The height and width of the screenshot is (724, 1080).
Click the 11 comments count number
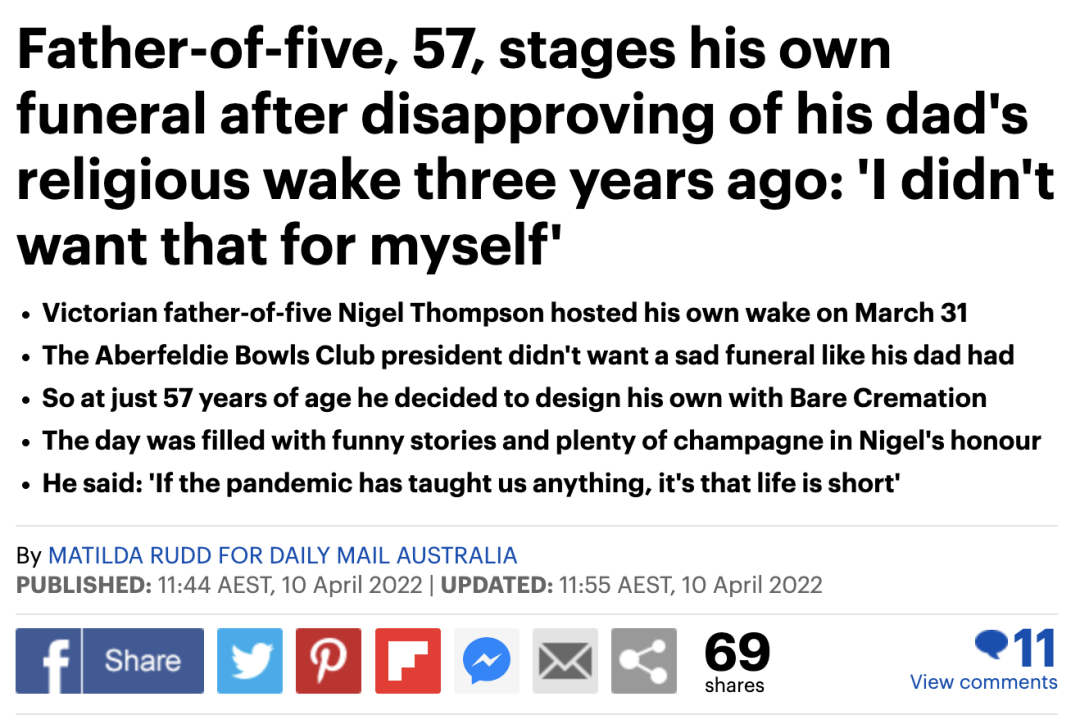point(1034,648)
